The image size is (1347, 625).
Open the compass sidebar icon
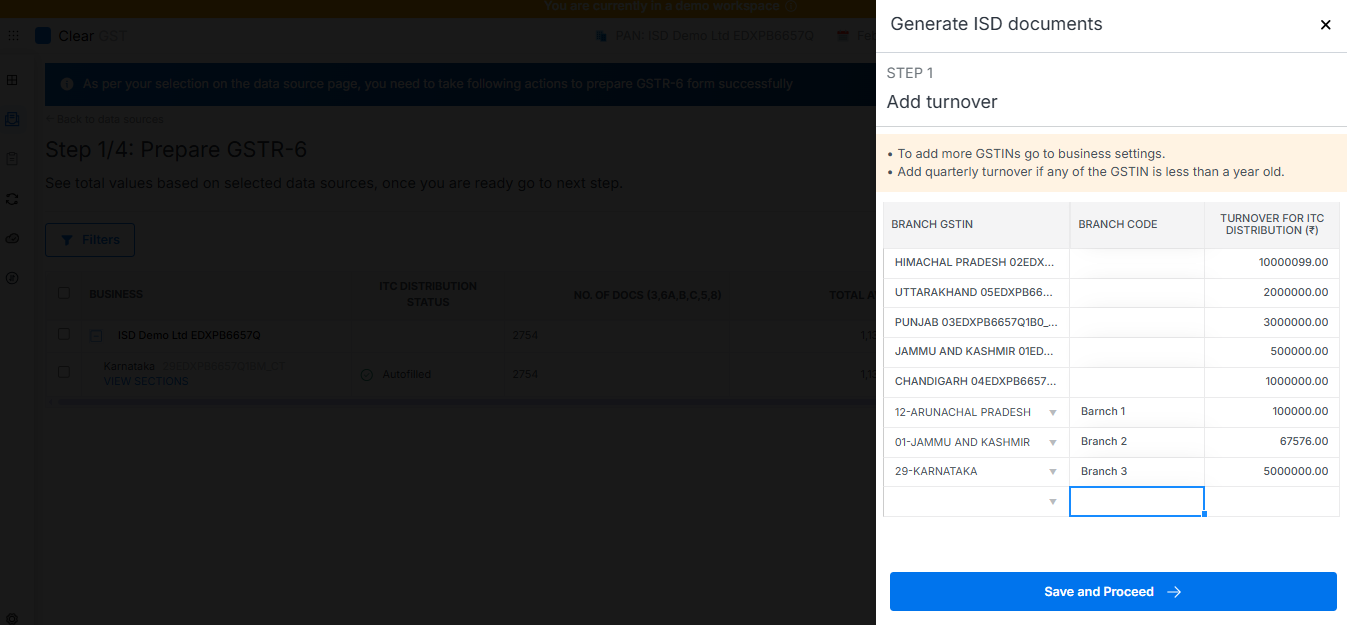point(12,278)
